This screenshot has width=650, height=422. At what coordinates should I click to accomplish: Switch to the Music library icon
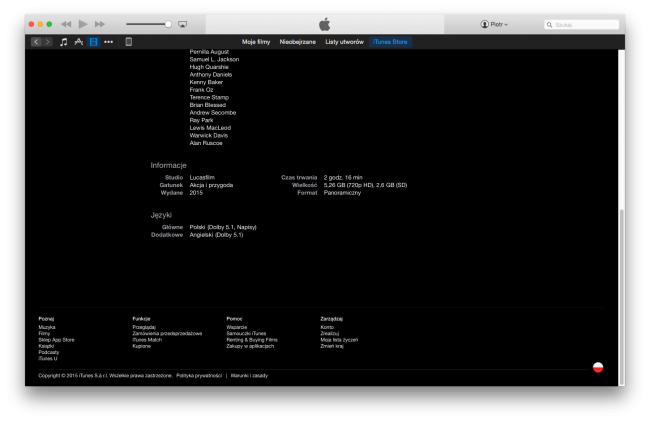63,42
